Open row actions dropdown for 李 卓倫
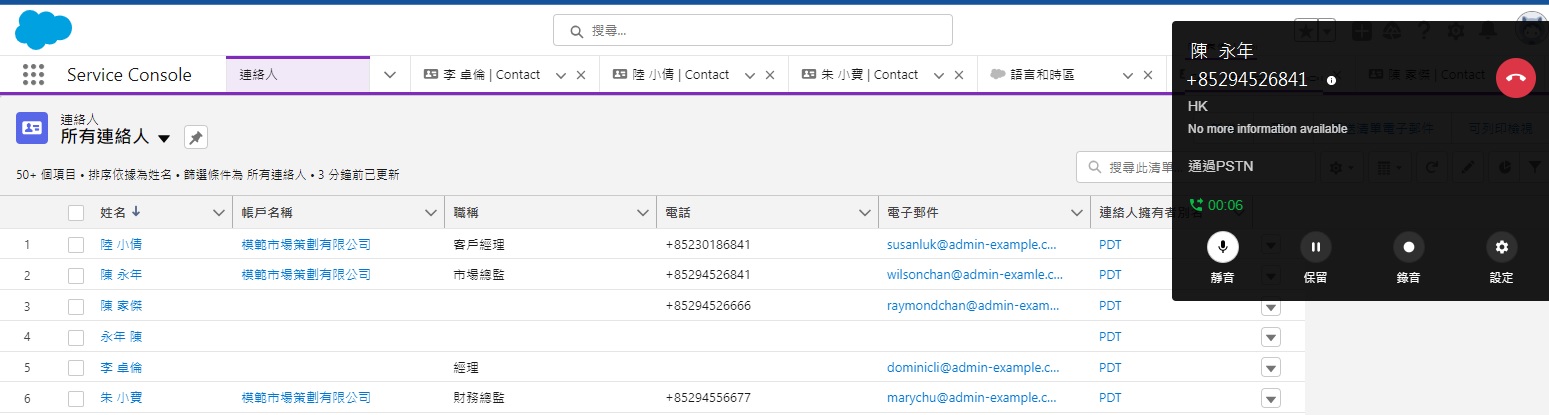Viewport: 1549px width, 415px height. point(1271,368)
